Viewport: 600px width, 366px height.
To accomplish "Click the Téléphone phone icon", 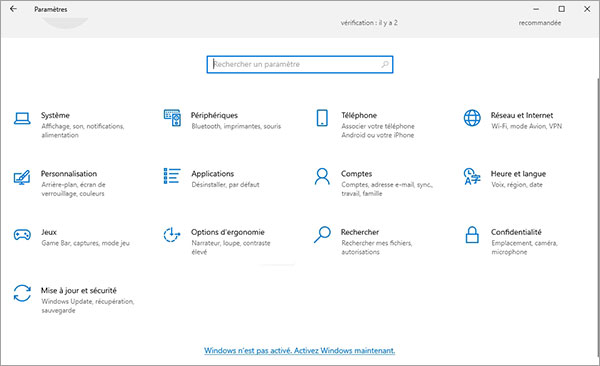I will [x=322, y=118].
